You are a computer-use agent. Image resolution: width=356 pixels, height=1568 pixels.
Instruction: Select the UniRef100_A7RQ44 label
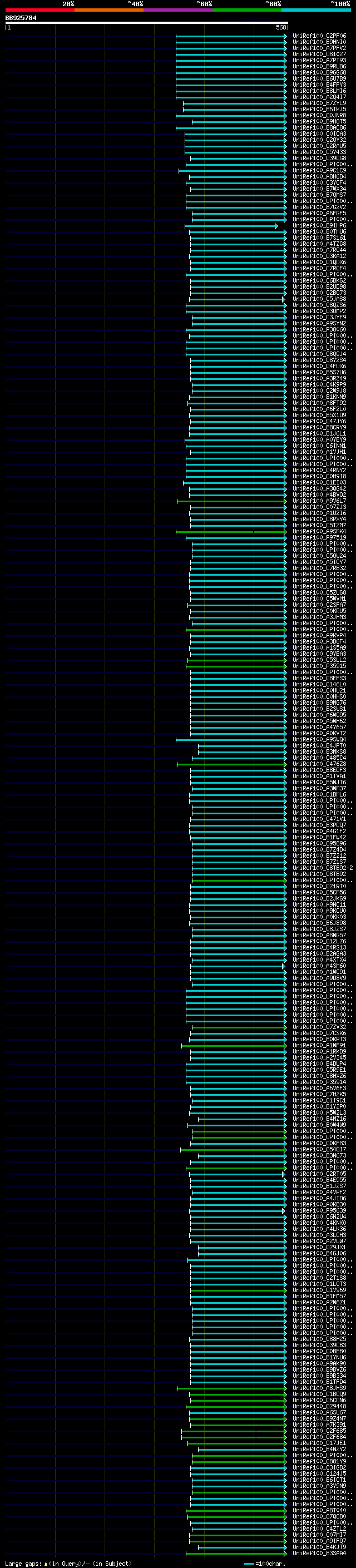319,250
